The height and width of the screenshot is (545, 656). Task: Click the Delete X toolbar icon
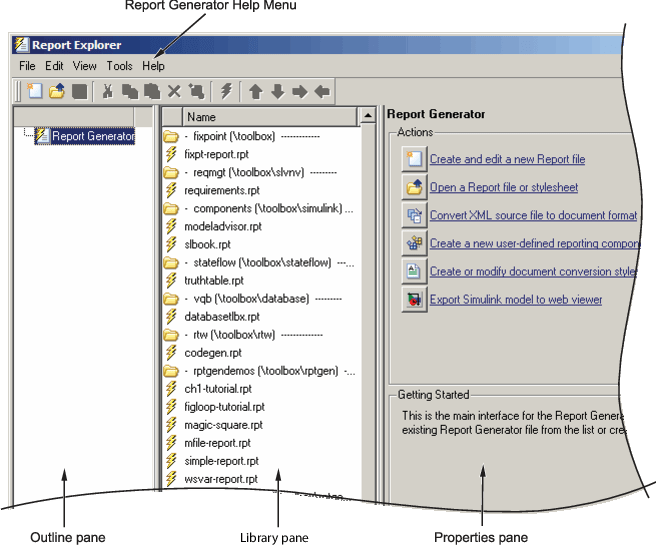(174, 91)
